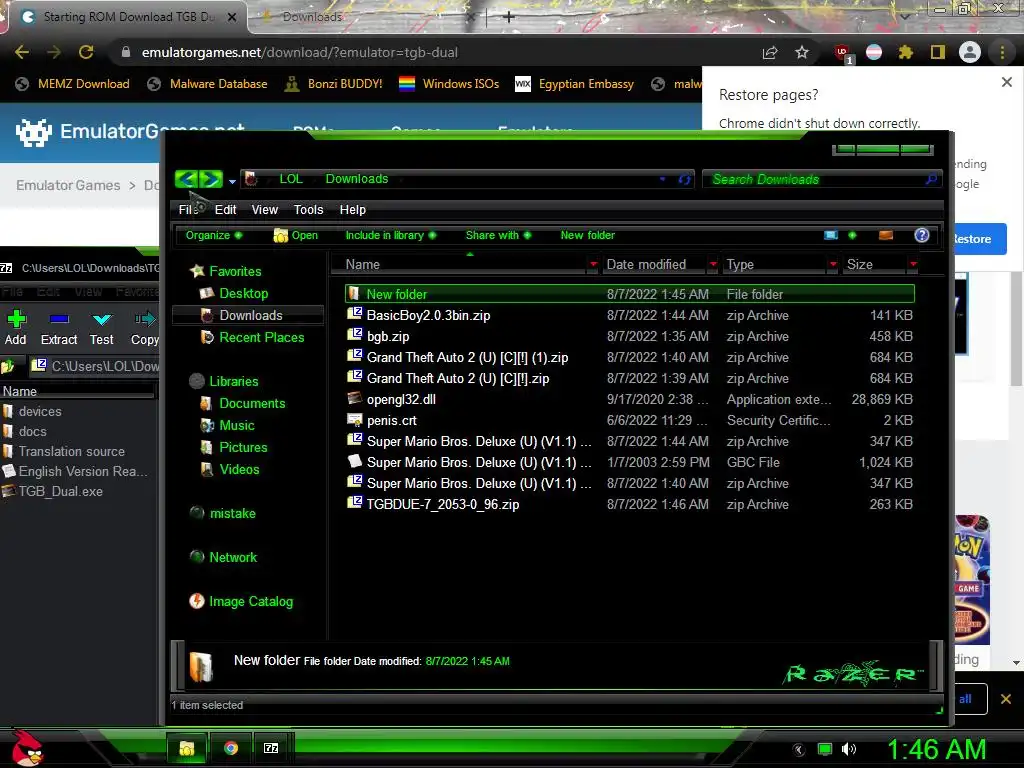Viewport: 1024px width, 768px height.
Task: Click Test button in 7-Zip window
Action: (101, 328)
